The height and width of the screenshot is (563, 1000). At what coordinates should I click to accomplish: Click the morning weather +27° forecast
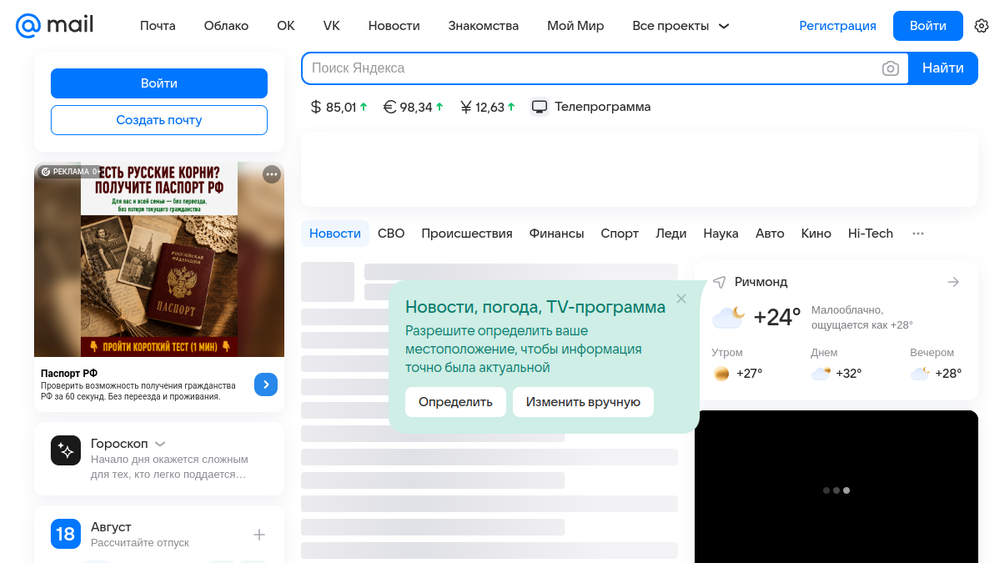coord(738,373)
